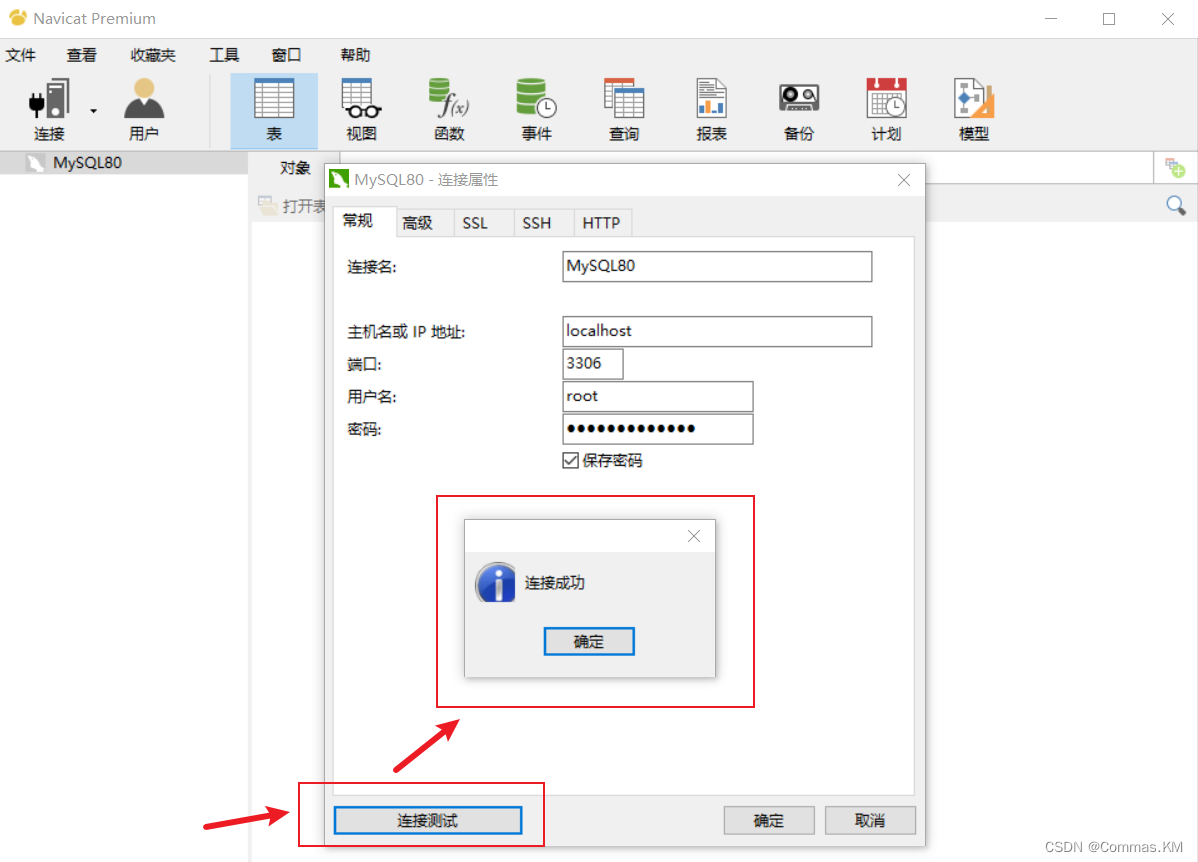Close the connection success message box
The height and width of the screenshot is (862, 1198).
point(694,536)
